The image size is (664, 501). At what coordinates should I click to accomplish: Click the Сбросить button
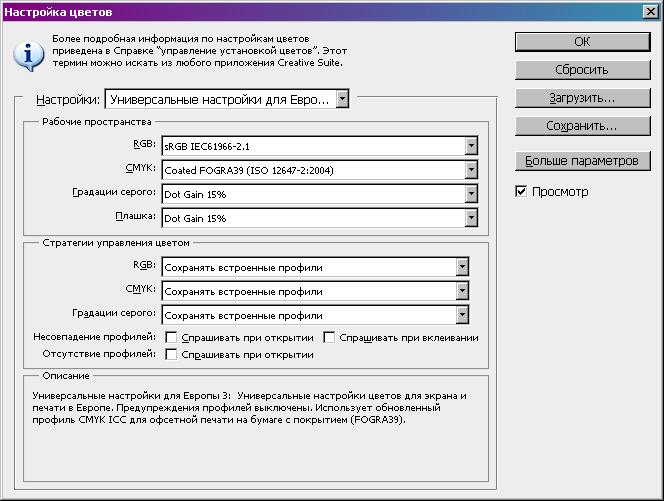click(x=582, y=70)
